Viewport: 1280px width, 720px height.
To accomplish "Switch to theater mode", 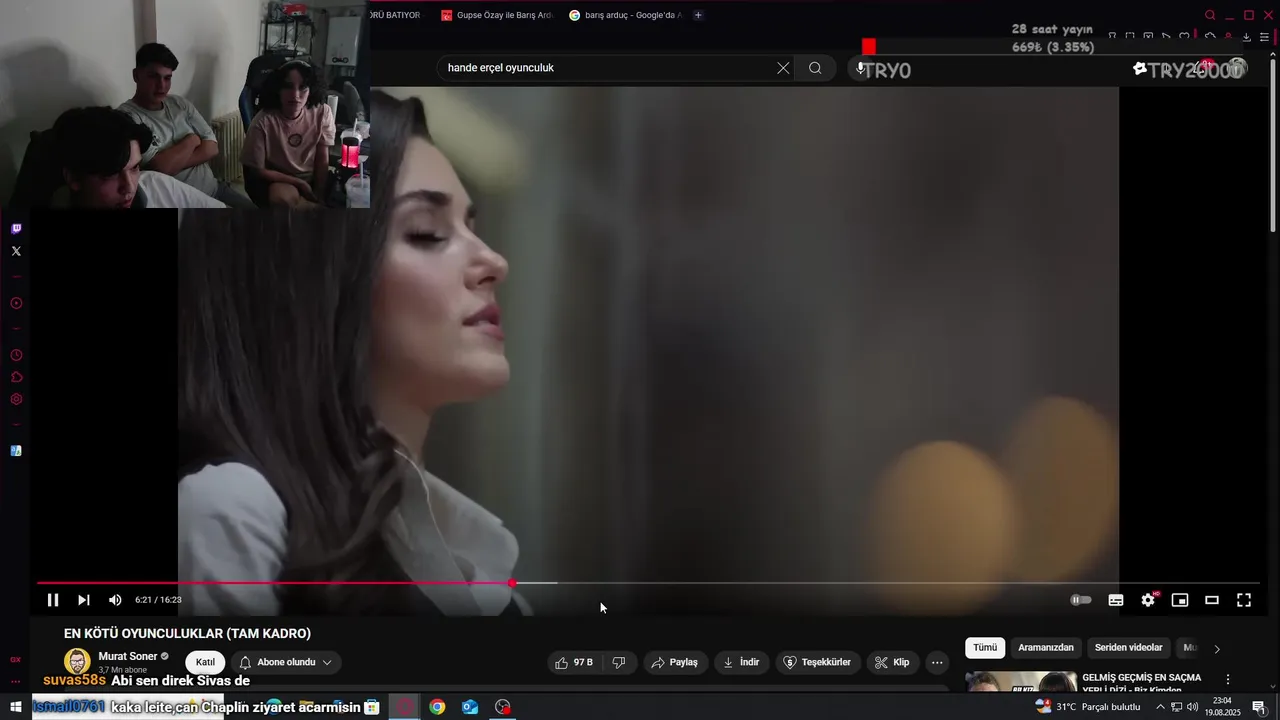I will pos(1212,600).
